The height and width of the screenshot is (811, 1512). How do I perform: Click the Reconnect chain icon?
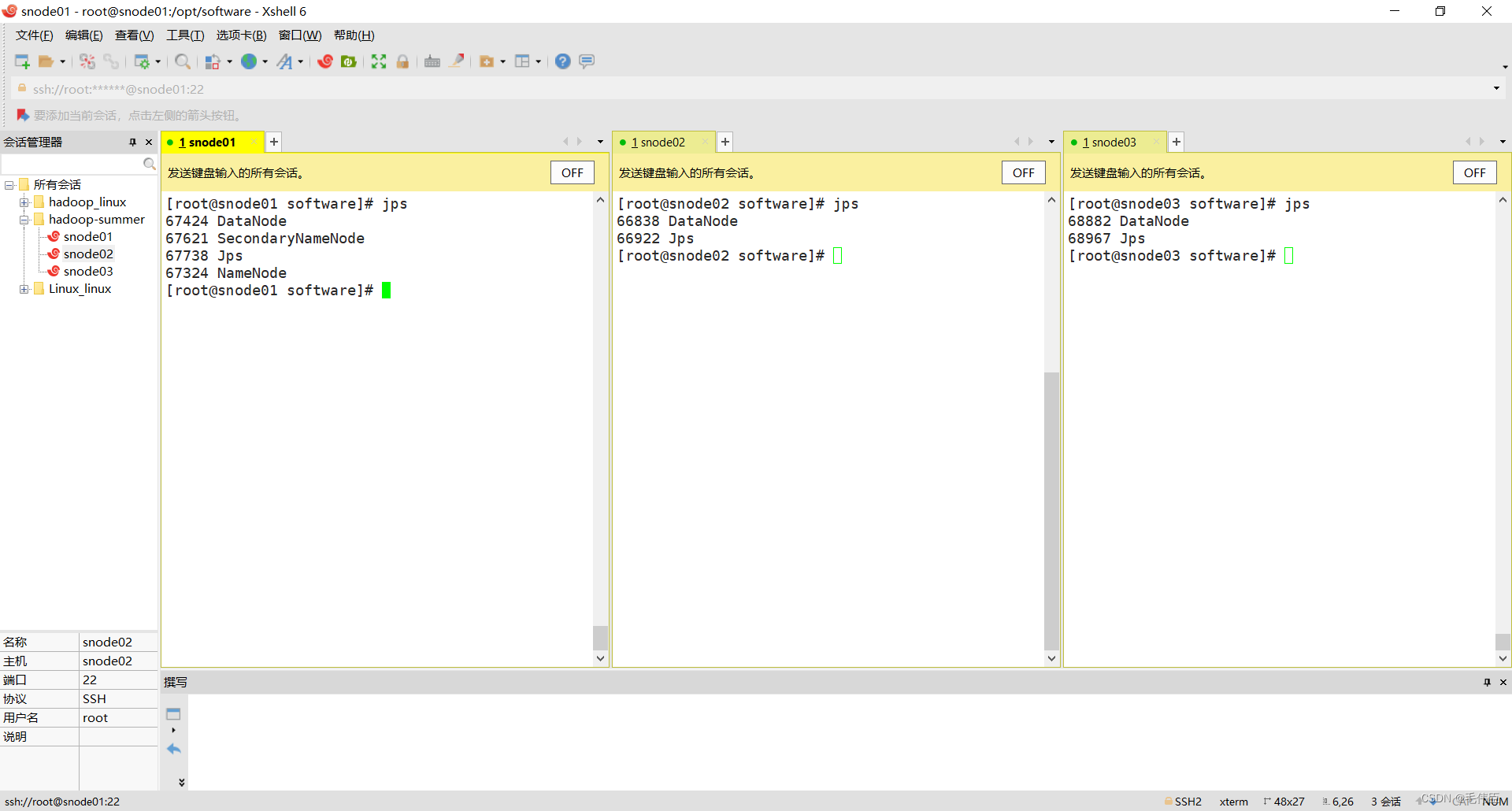point(111,61)
